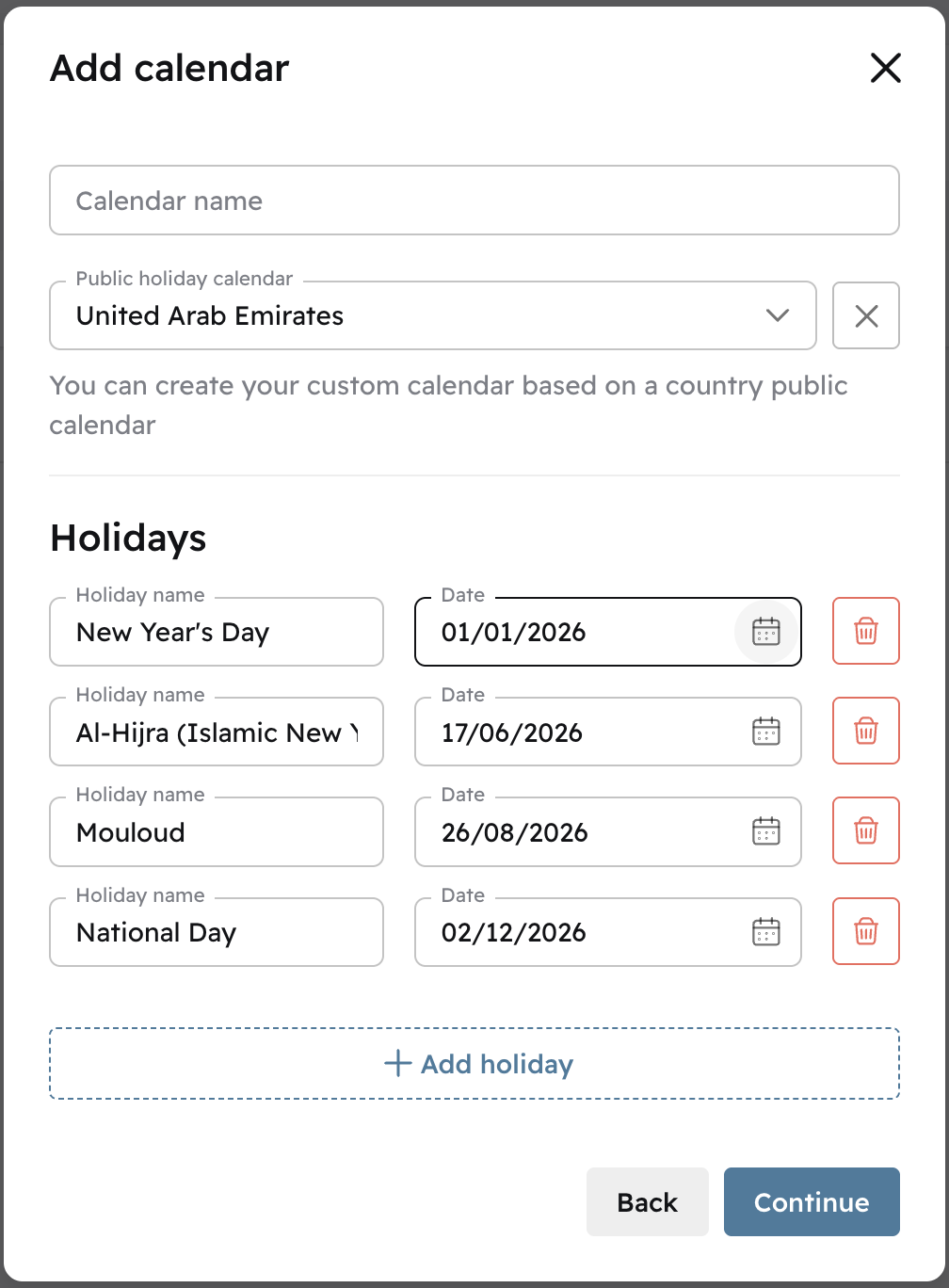The width and height of the screenshot is (949, 1288).
Task: Open calendar picker for National Day date
Action: (x=766, y=932)
